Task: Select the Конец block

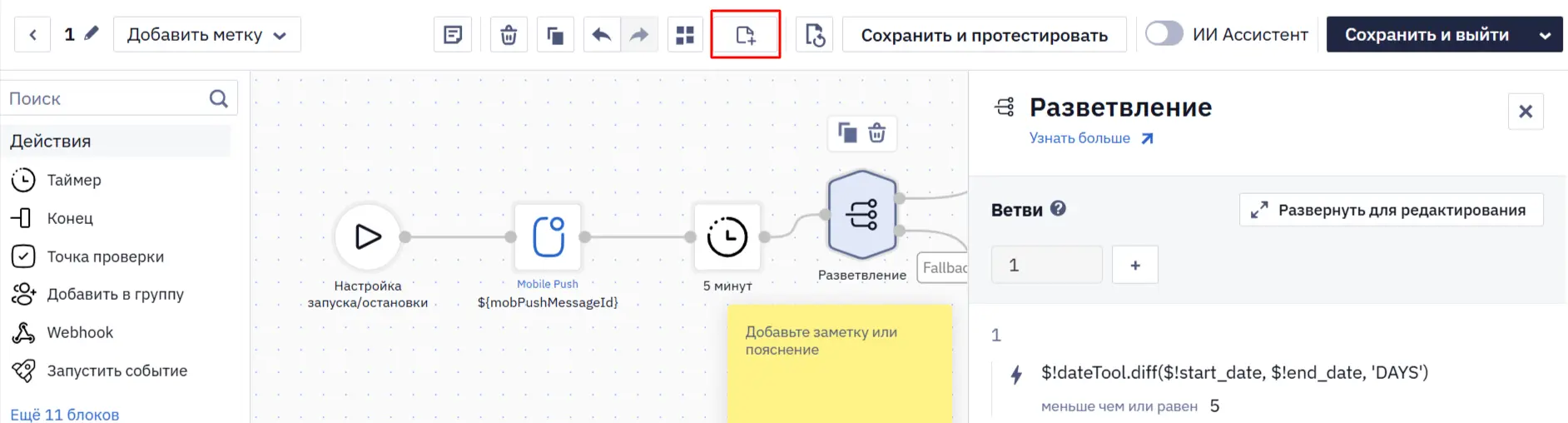Action: [x=52, y=218]
